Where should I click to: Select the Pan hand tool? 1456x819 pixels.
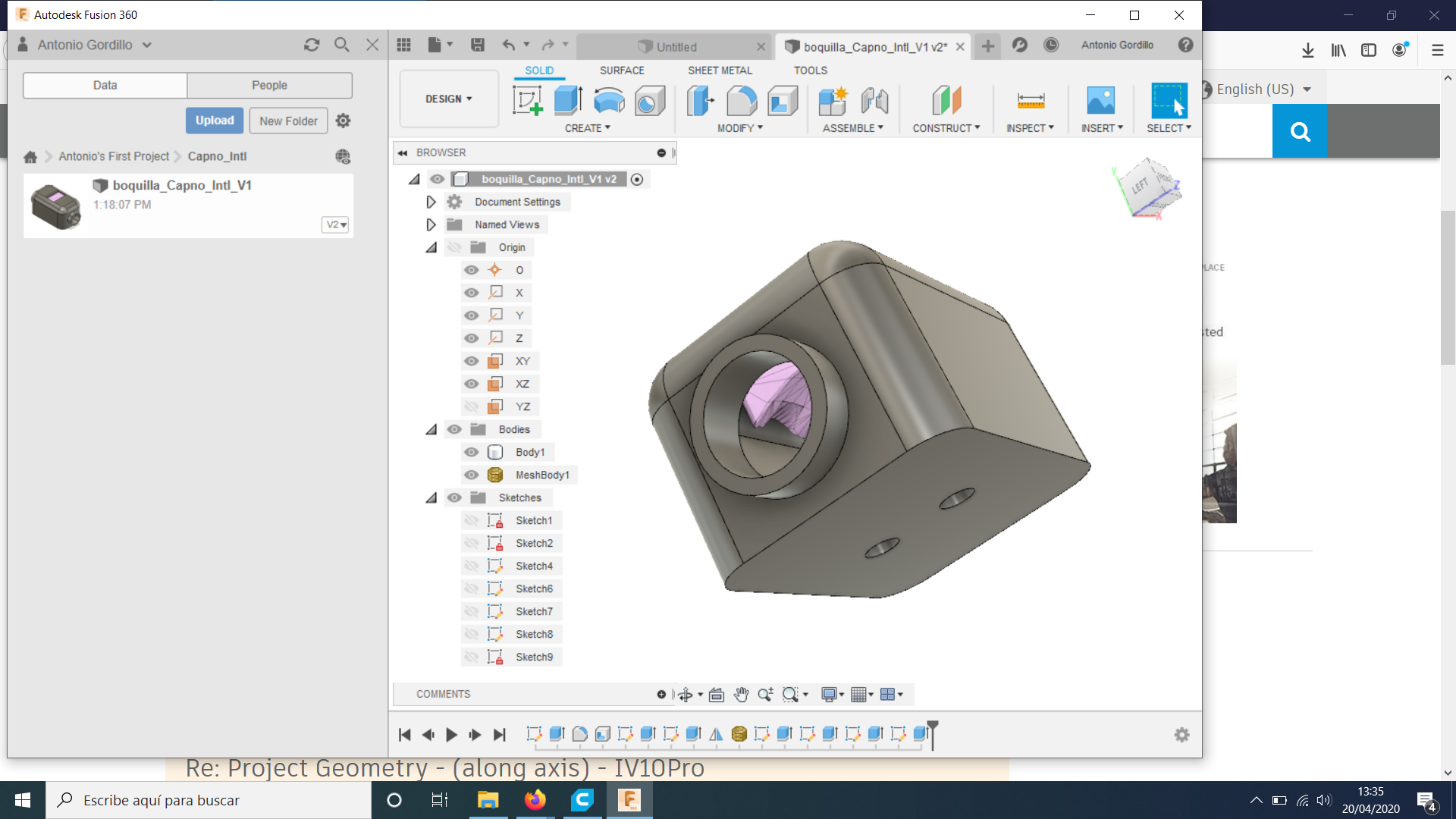(741, 694)
